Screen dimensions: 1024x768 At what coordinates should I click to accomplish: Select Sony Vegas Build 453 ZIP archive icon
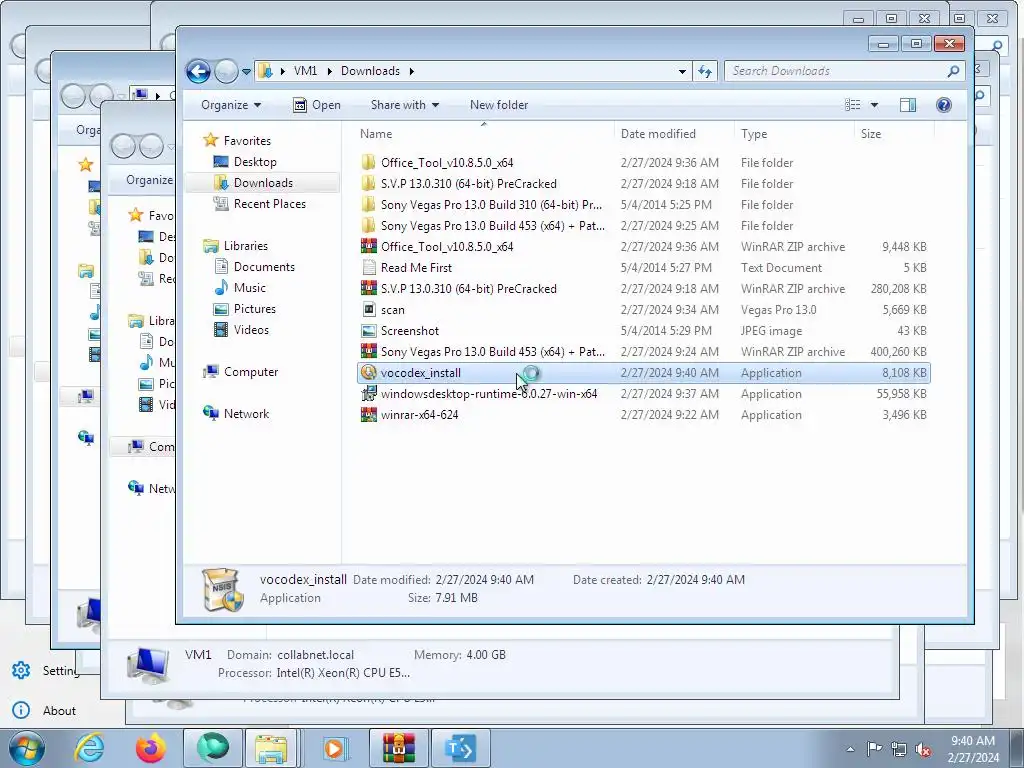pos(368,351)
